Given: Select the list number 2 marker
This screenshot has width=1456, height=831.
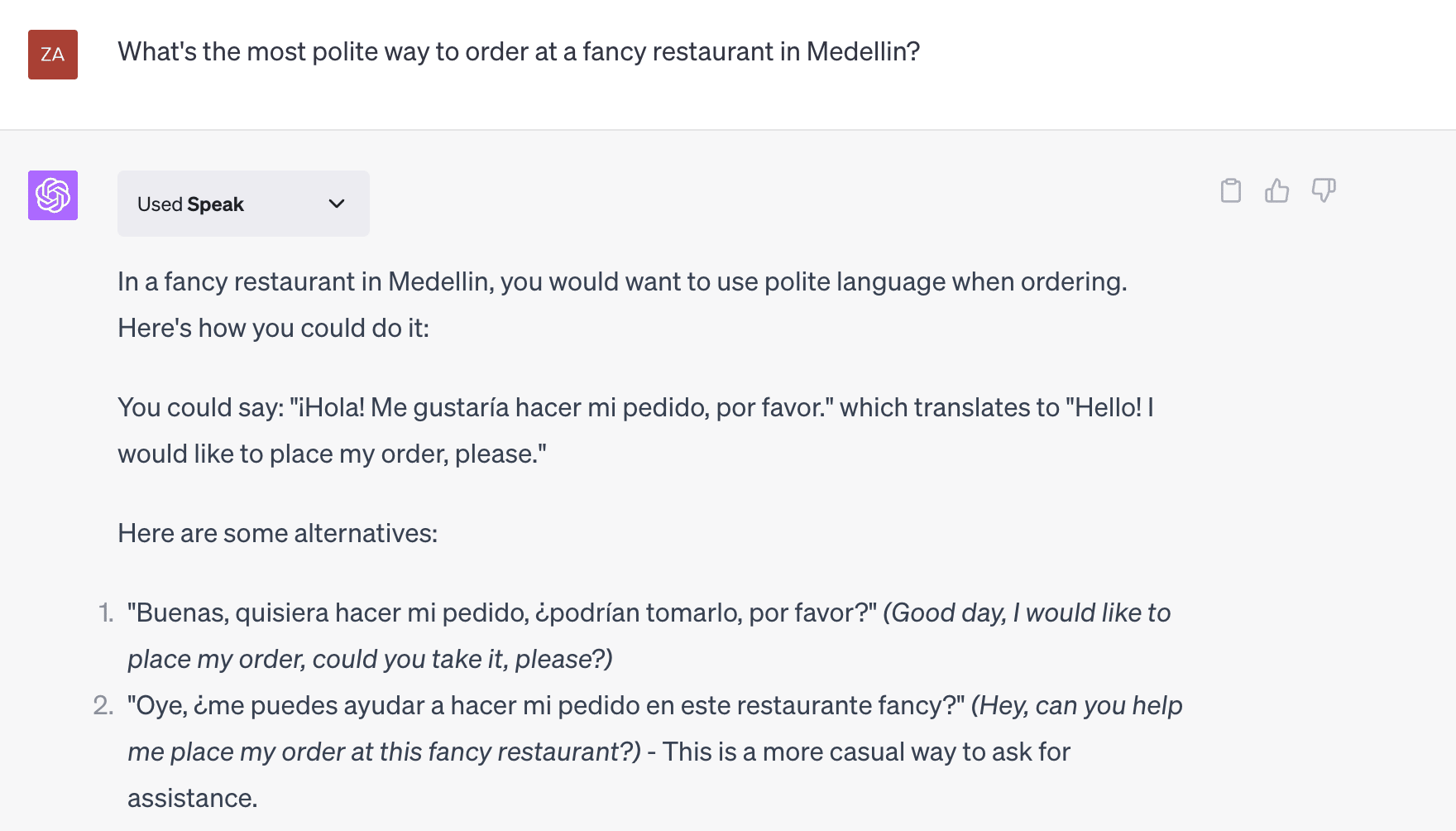Looking at the screenshot, I should pos(103,706).
